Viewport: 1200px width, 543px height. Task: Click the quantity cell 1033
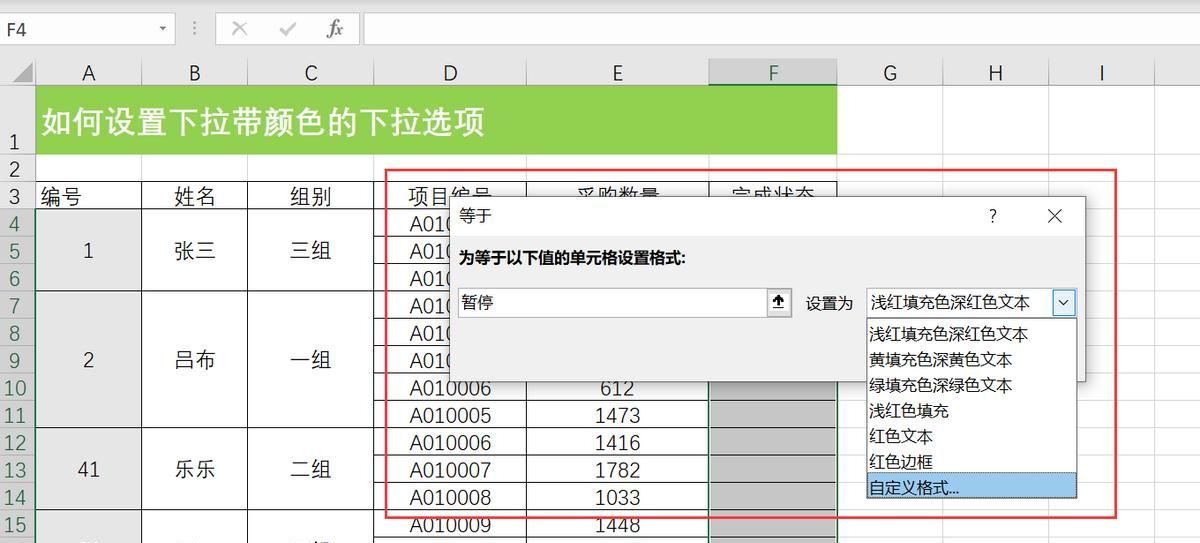[x=618, y=496]
